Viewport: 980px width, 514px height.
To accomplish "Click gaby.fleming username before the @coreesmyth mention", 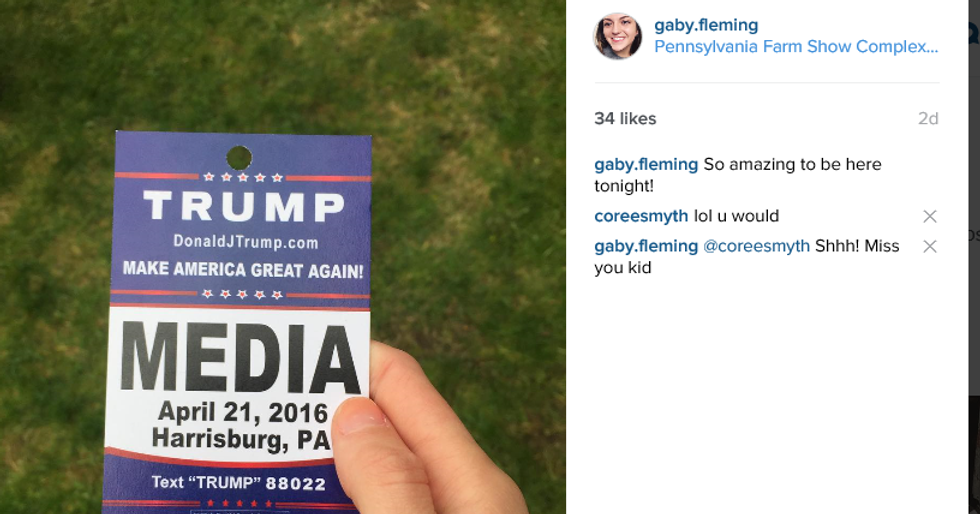I will tap(646, 247).
